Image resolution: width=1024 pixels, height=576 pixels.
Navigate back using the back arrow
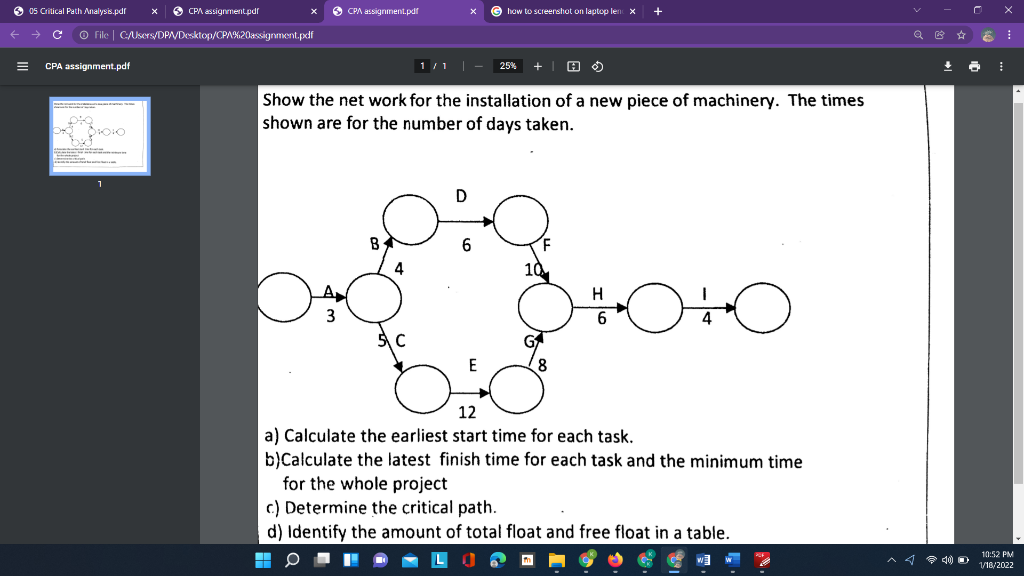(x=12, y=33)
